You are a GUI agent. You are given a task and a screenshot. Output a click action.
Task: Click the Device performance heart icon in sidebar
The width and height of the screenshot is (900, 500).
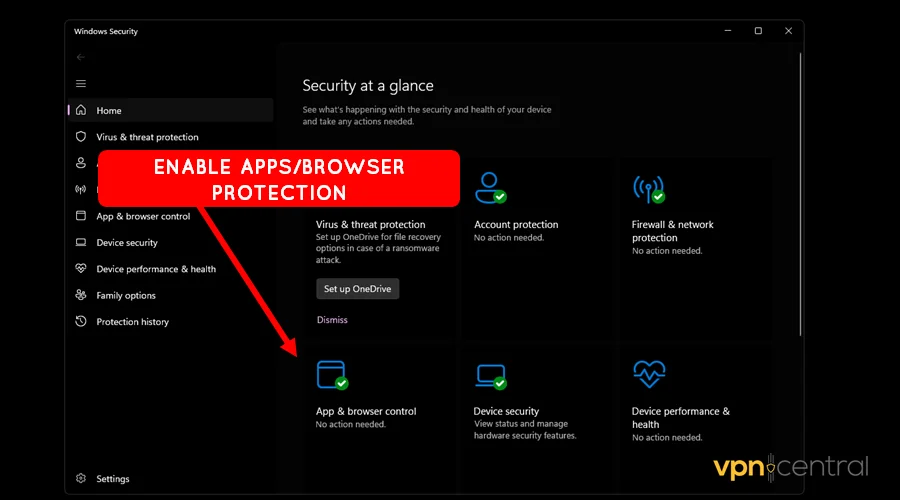pos(81,269)
